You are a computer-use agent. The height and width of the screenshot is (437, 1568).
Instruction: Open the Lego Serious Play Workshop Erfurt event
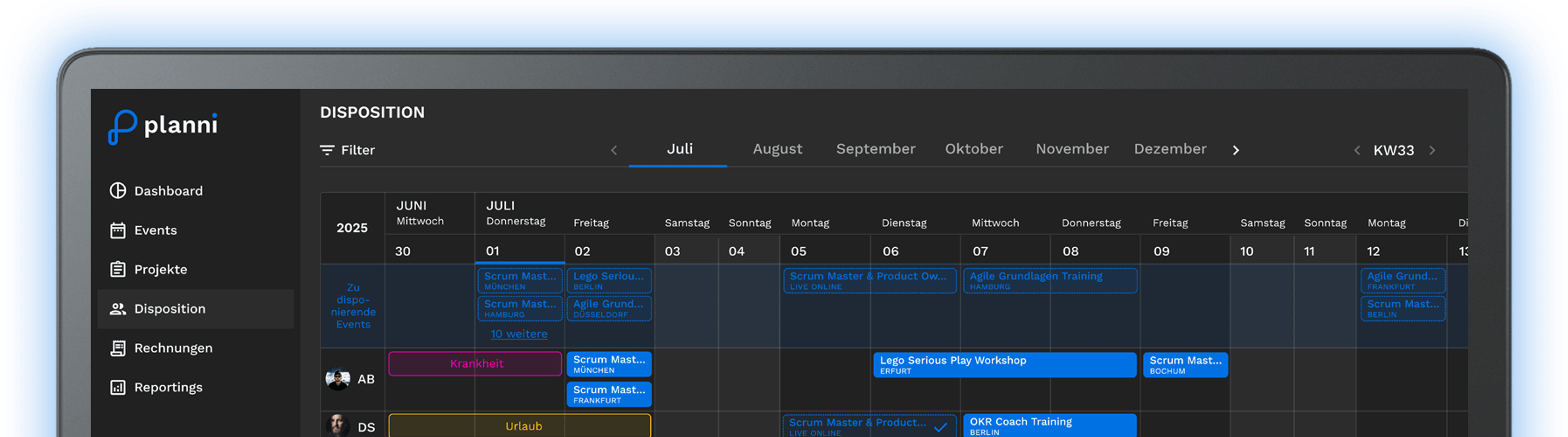pos(1004,365)
